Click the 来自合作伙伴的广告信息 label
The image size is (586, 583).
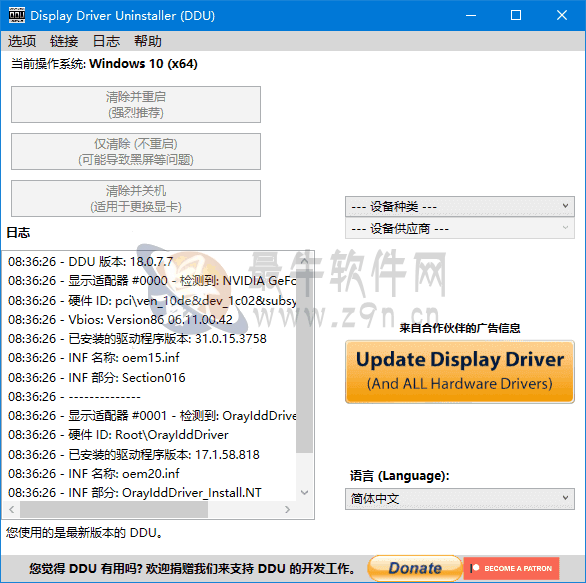[x=460, y=328]
